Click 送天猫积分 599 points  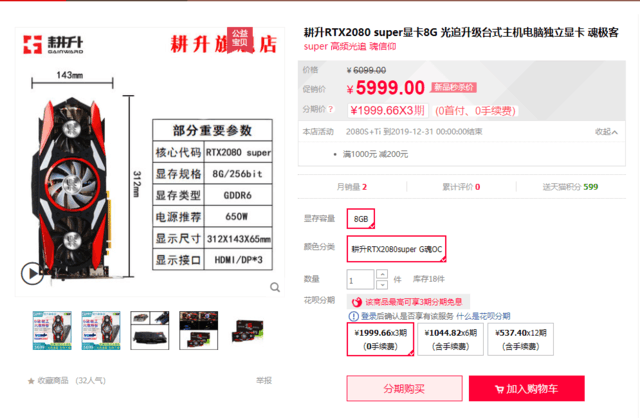click(570, 187)
